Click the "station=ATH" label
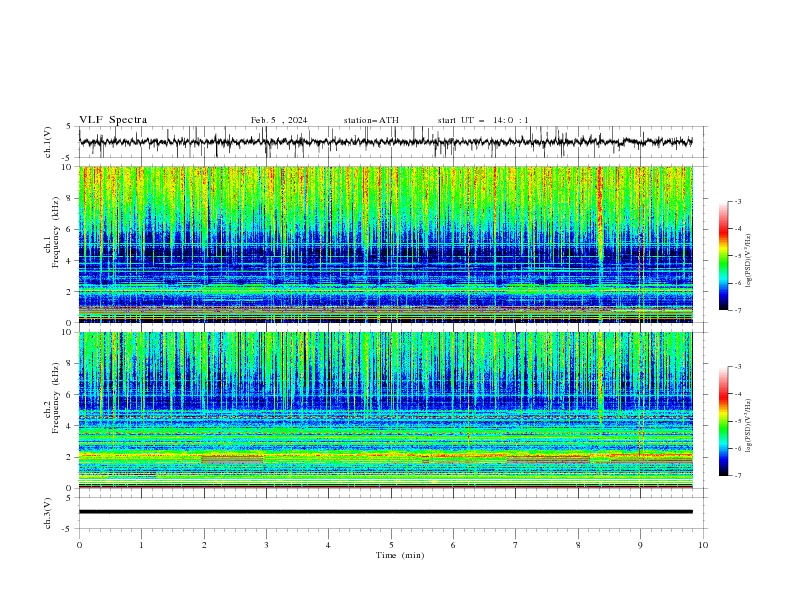This screenshot has width=792, height=612. [x=371, y=120]
